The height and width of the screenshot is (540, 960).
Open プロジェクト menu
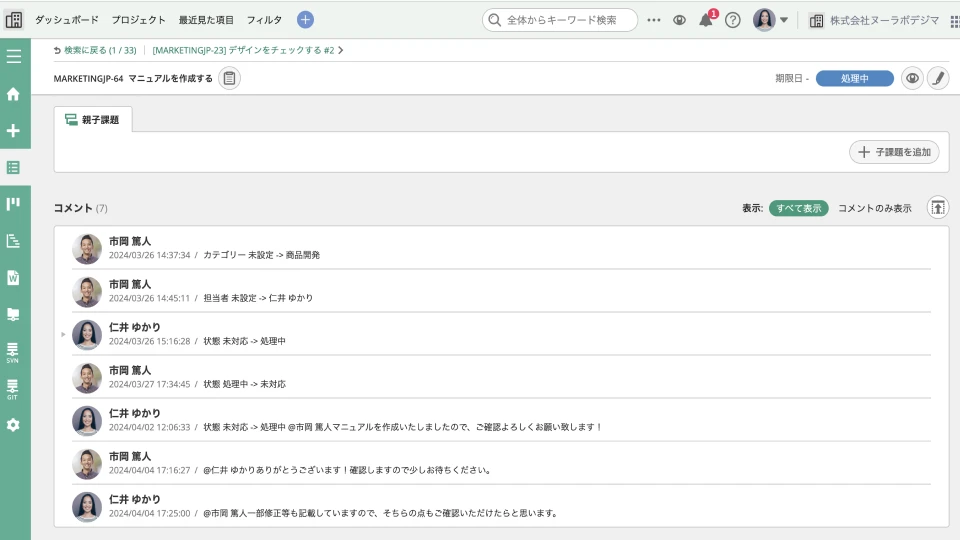(138, 20)
